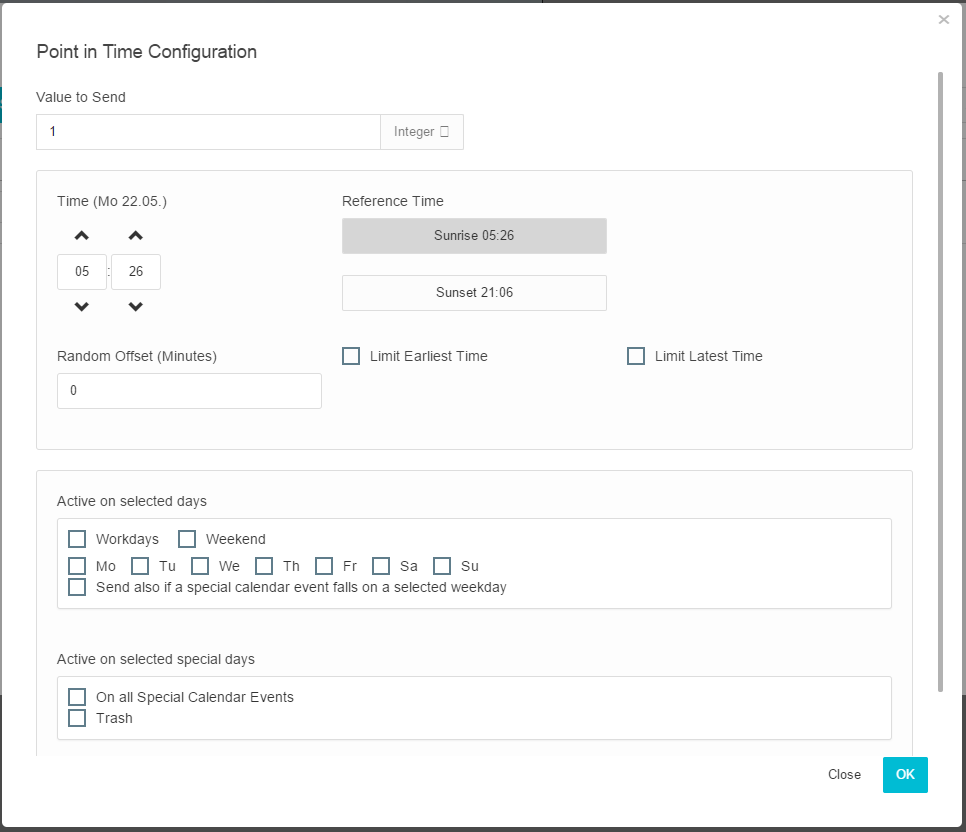Click the dialog's vertical scrollbar
966x832 pixels.
[940, 380]
